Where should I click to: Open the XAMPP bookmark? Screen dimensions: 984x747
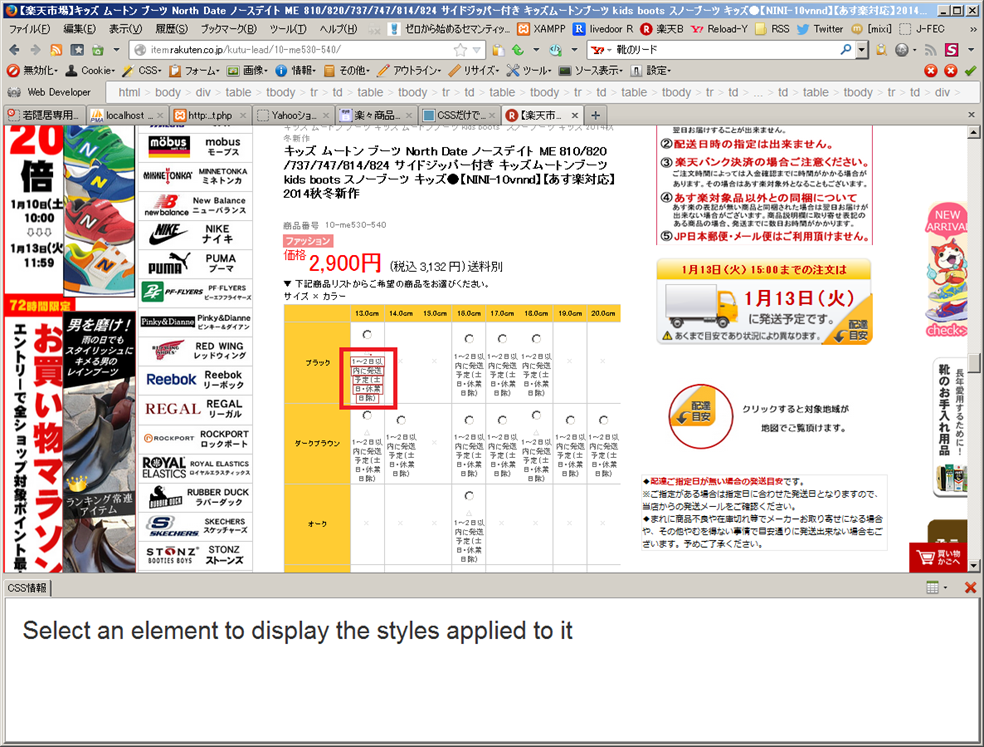pyautogui.click(x=542, y=29)
